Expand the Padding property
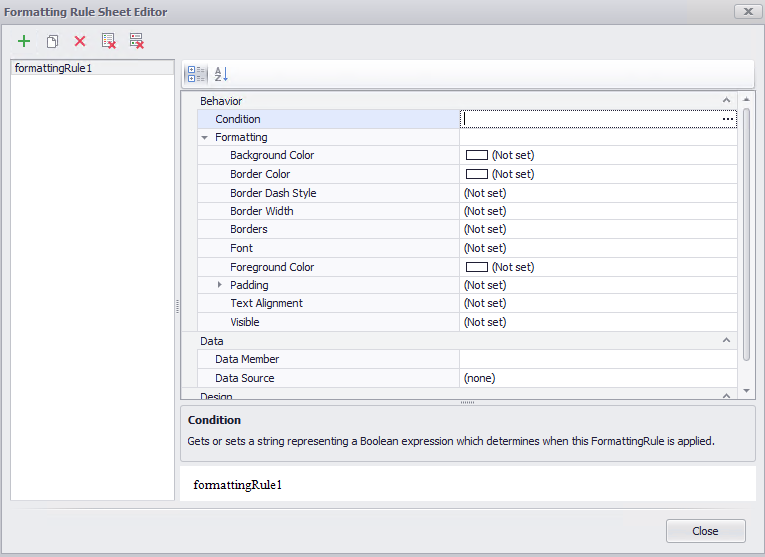Viewport: 765px width, 557px height. (x=220, y=285)
